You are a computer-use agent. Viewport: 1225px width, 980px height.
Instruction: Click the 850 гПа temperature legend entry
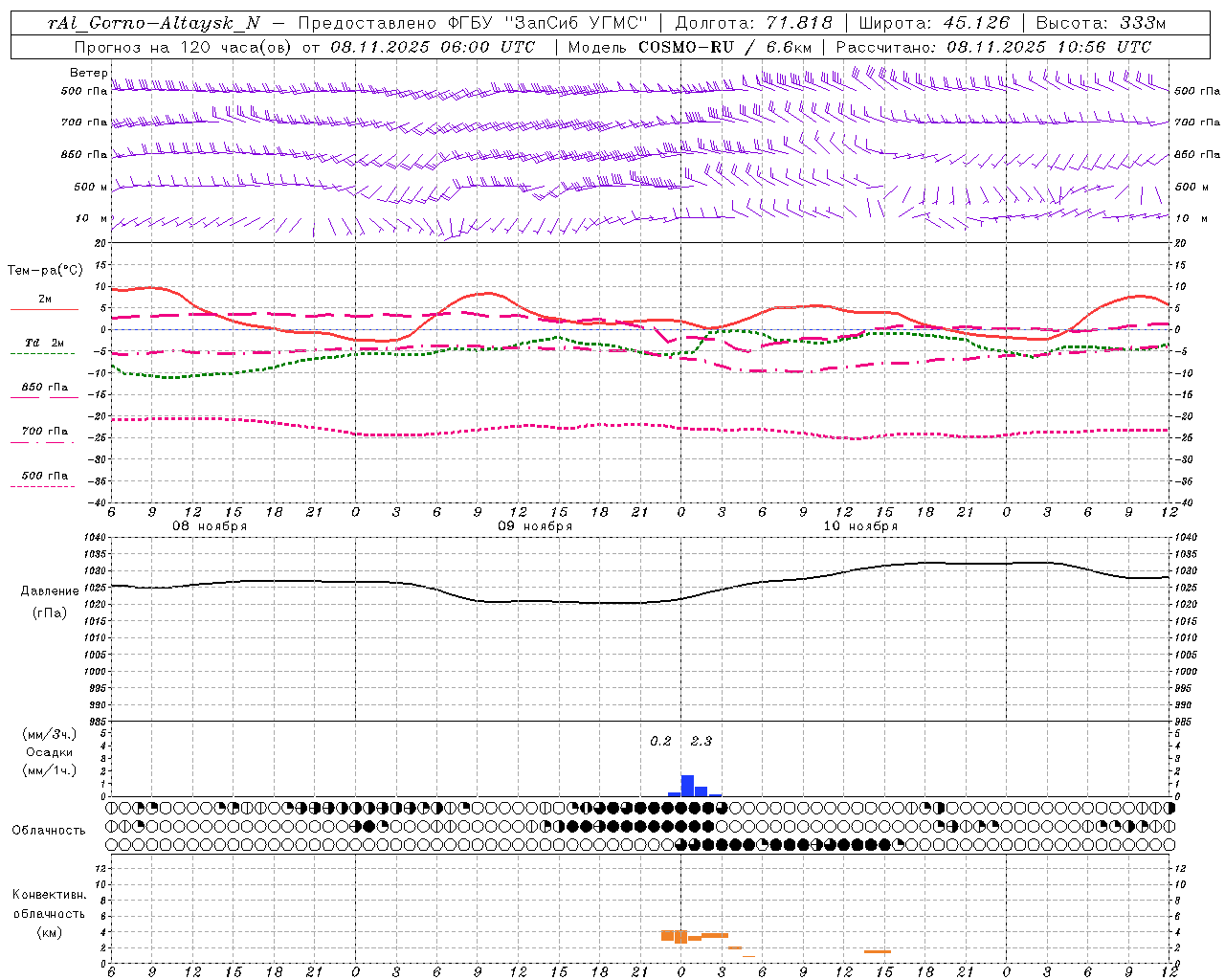point(44,388)
